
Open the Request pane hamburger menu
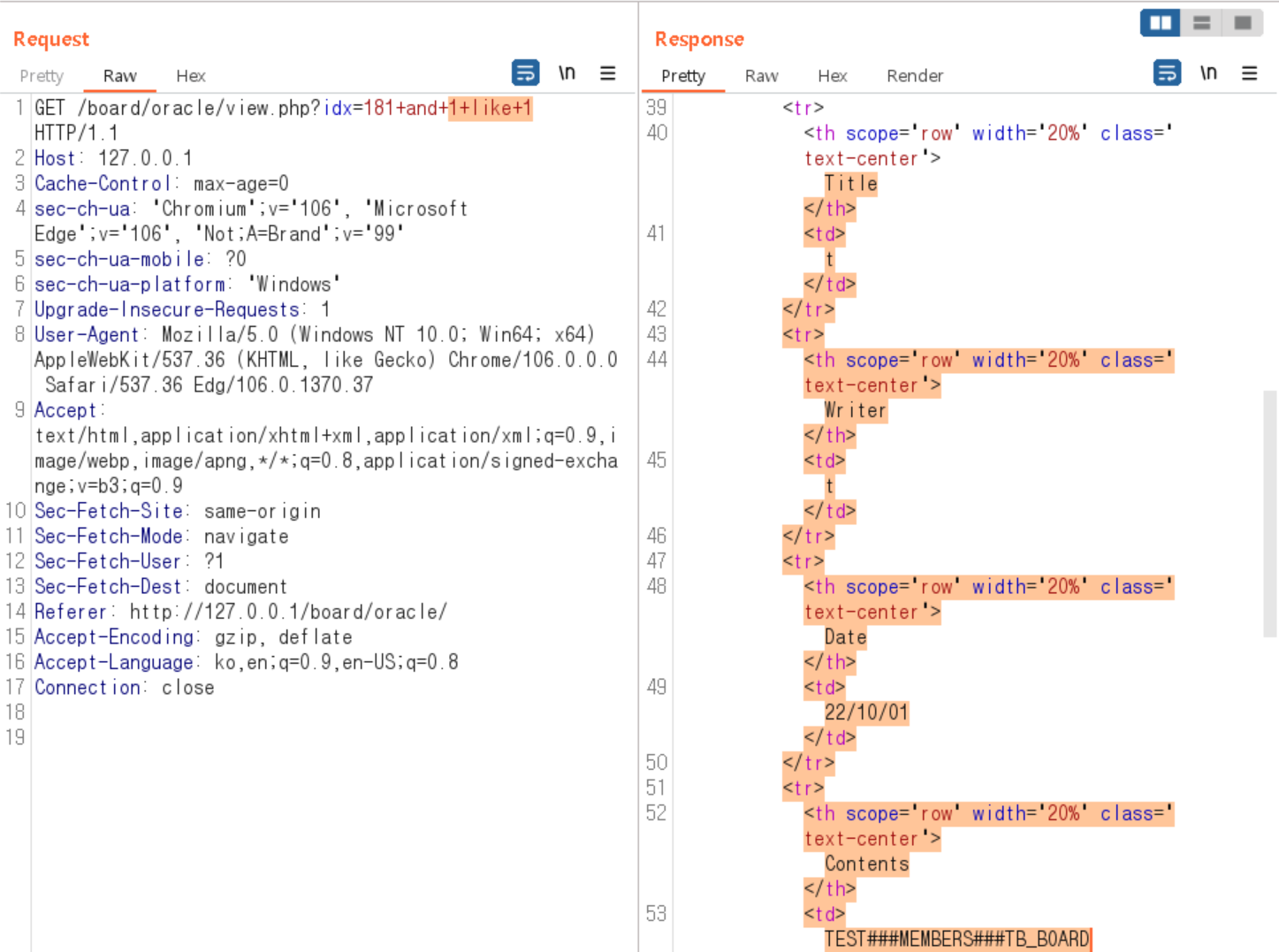[608, 73]
